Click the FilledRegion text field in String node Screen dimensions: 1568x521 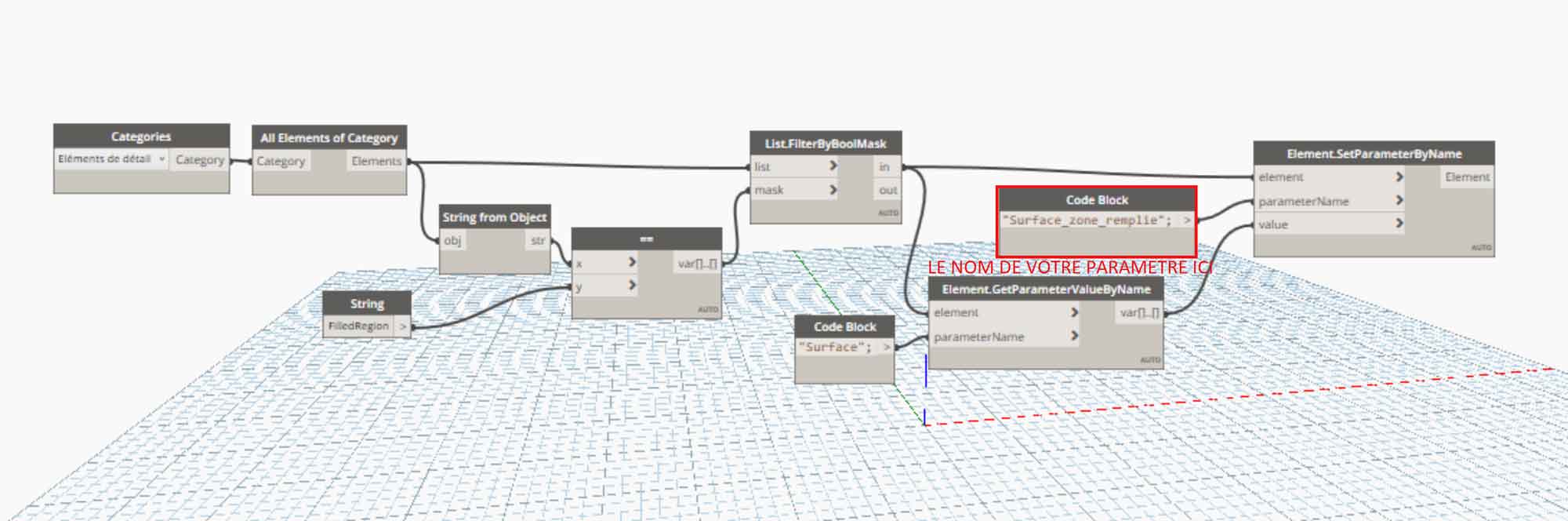(358, 326)
